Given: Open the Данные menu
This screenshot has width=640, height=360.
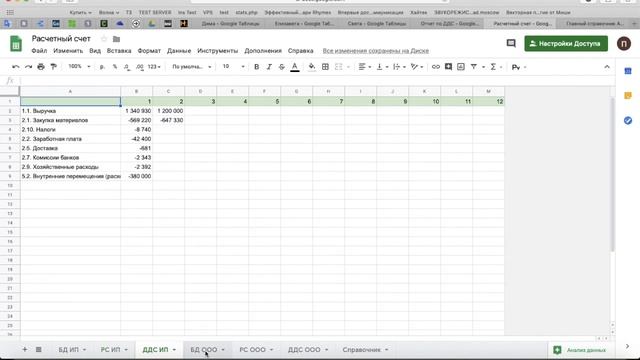Looking at the screenshot, I should pos(179,51).
